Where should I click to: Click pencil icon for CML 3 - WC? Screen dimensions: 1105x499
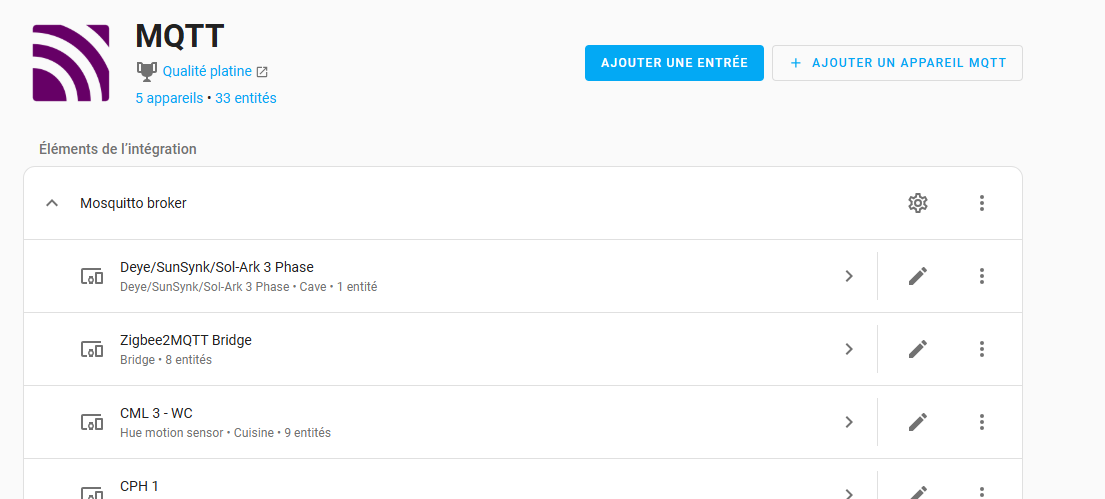917,422
